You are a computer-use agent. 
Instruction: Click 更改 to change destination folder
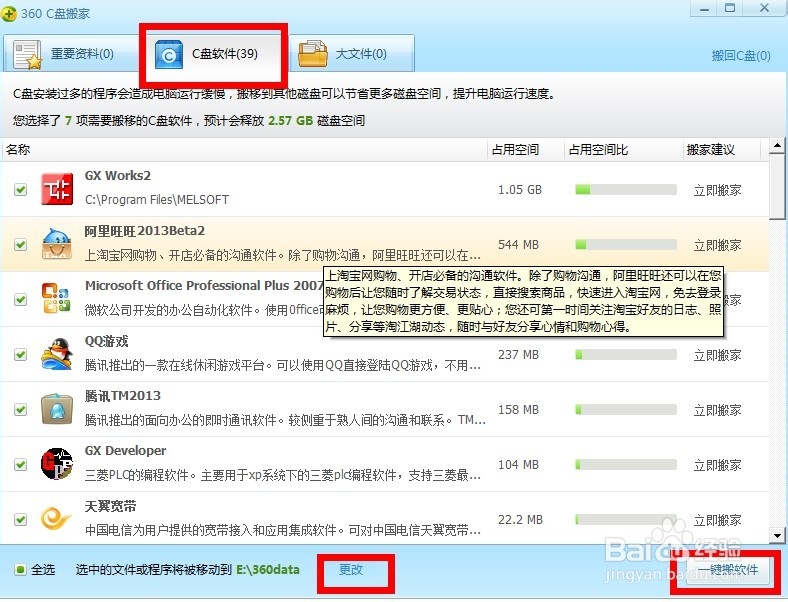(x=351, y=570)
